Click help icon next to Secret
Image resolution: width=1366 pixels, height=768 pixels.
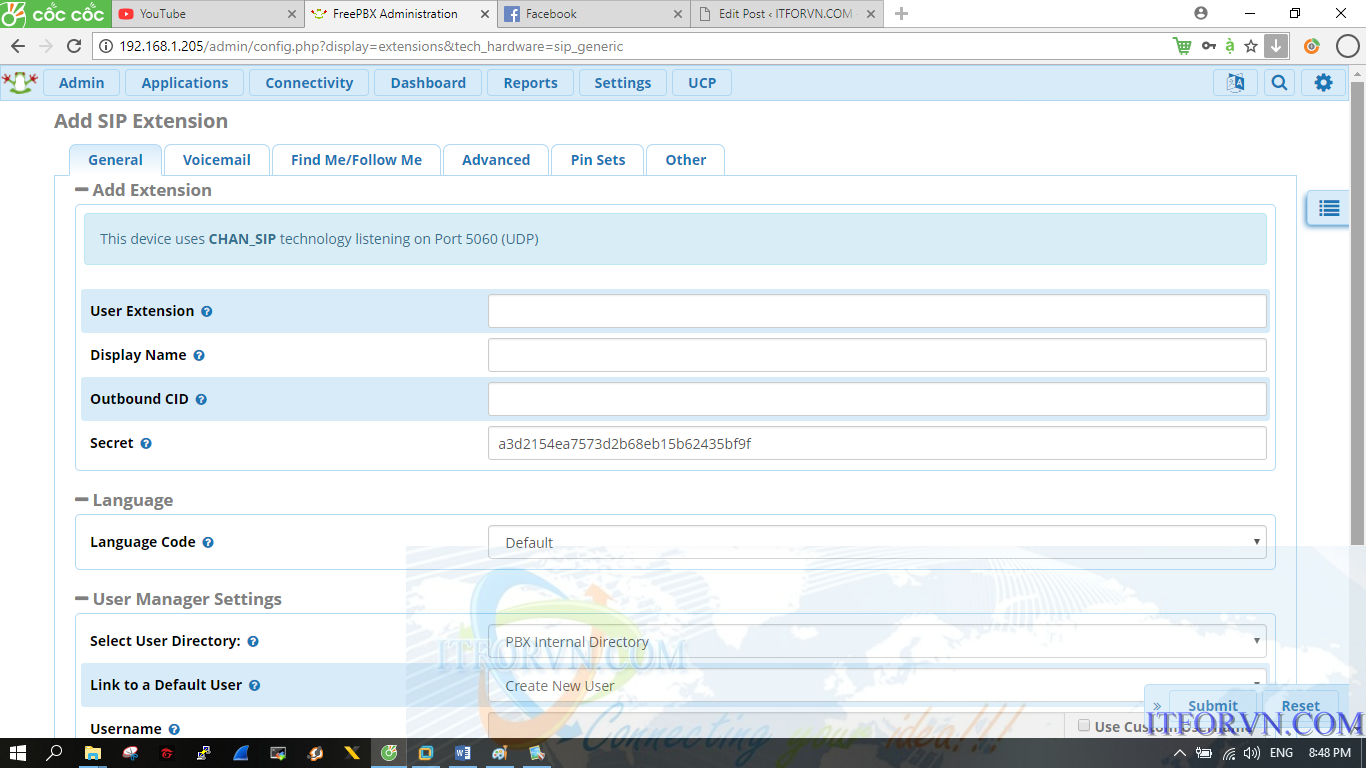pyautogui.click(x=146, y=444)
